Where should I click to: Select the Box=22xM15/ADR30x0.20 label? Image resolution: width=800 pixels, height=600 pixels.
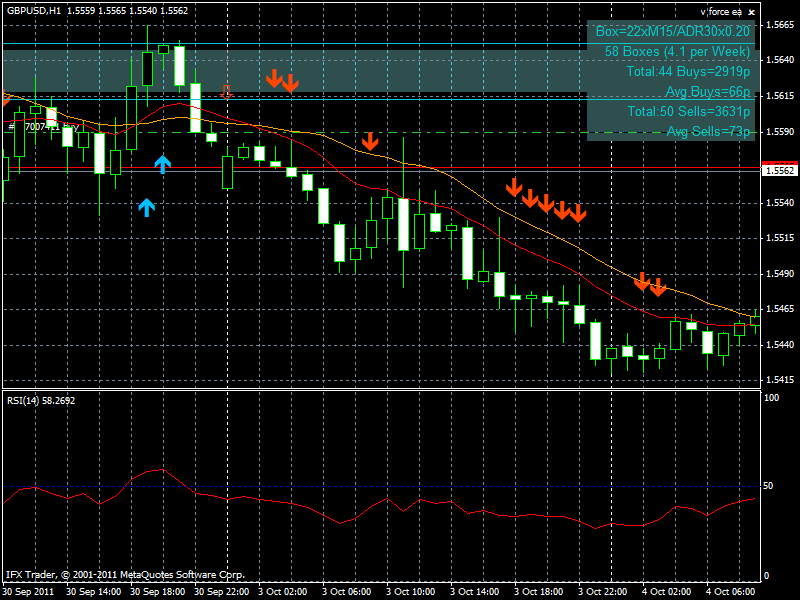coord(672,32)
